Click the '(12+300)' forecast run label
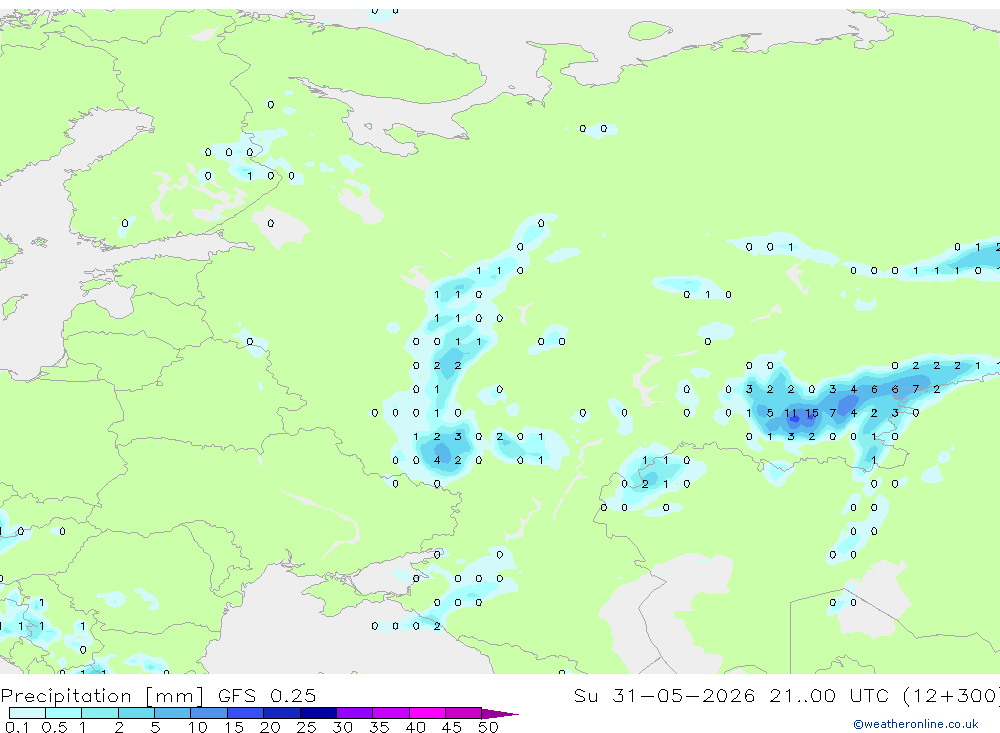The height and width of the screenshot is (733, 1000). click(x=951, y=695)
